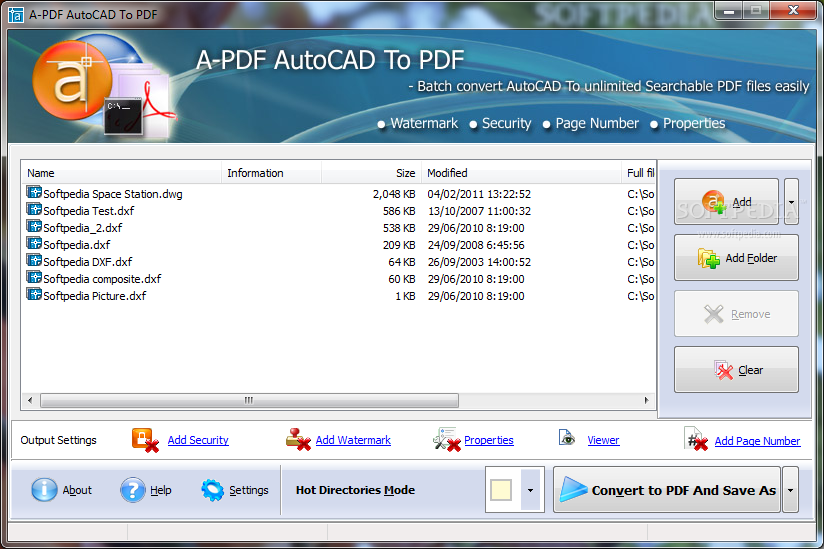Open the Add Watermark link

[353, 440]
